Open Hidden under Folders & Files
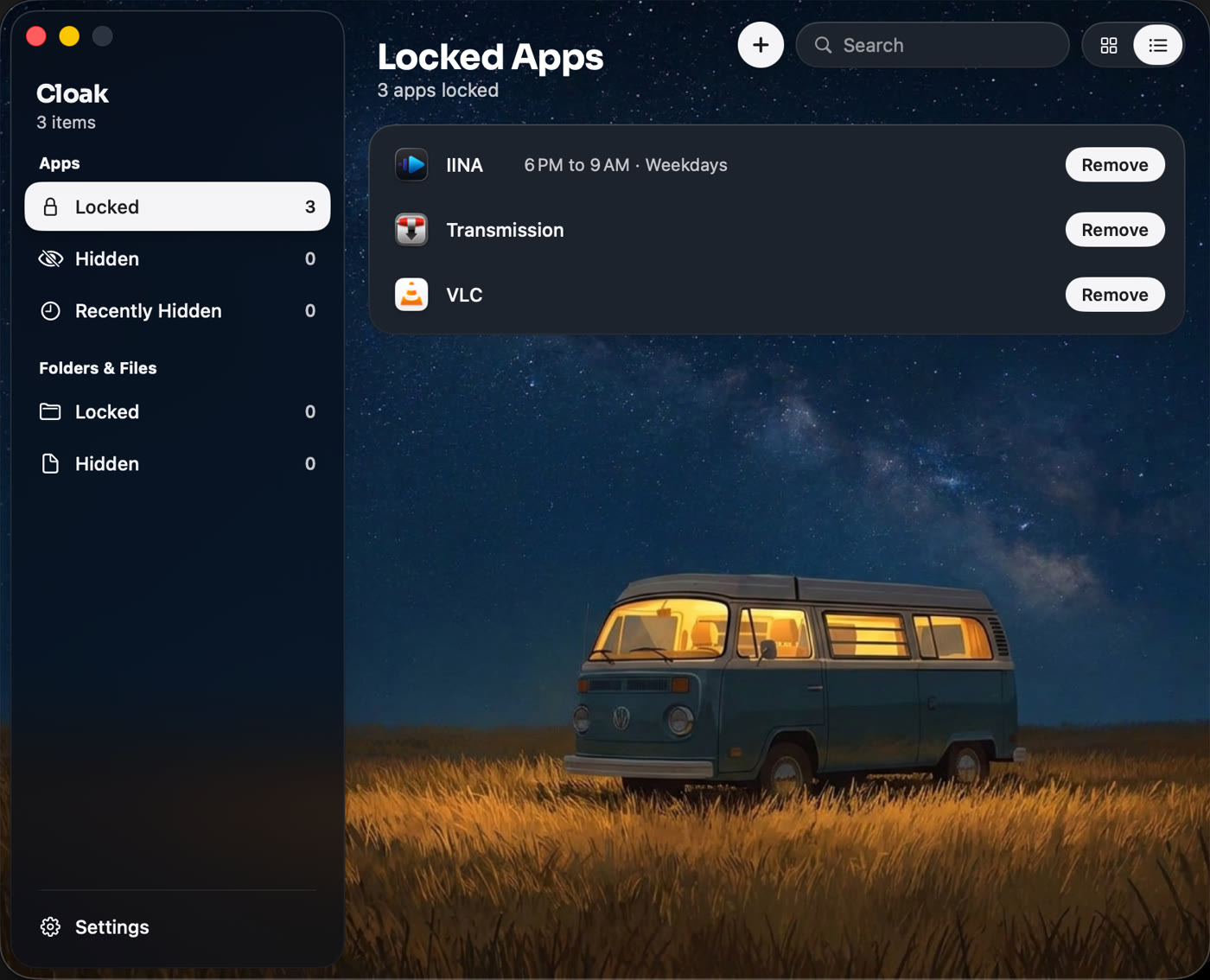The height and width of the screenshot is (980, 1210). 177,463
